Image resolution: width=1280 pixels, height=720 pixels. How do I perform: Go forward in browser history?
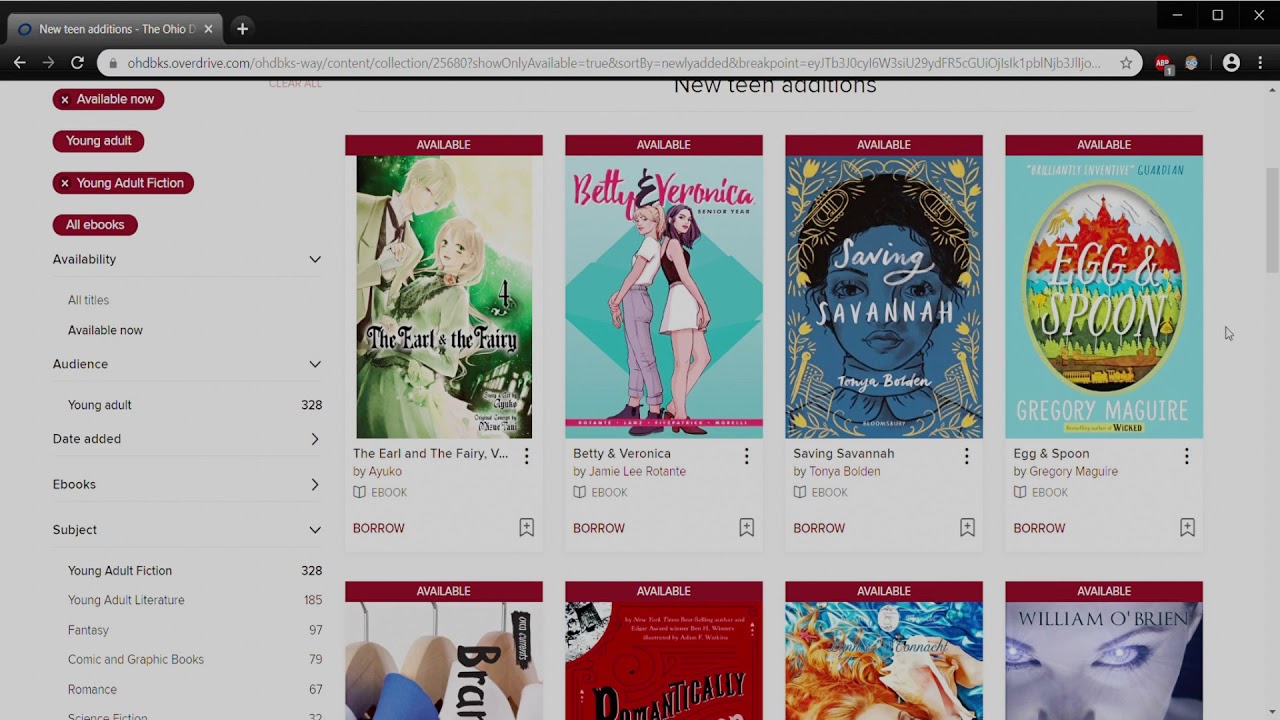[x=48, y=63]
